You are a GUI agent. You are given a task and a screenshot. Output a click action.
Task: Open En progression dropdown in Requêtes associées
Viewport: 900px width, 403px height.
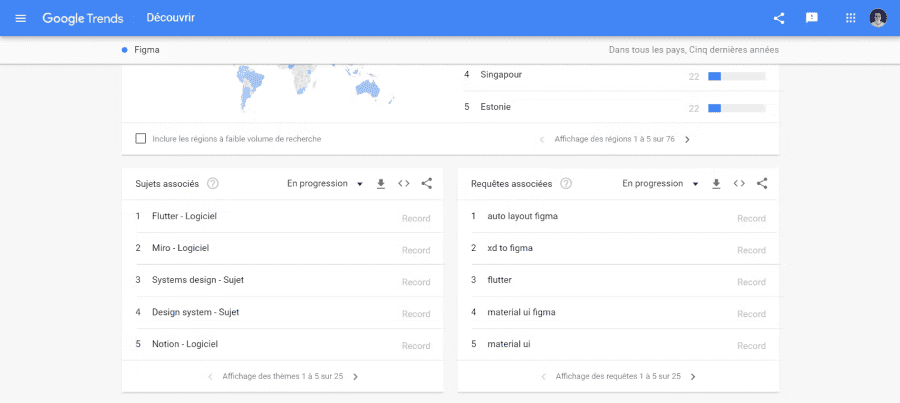[661, 184]
